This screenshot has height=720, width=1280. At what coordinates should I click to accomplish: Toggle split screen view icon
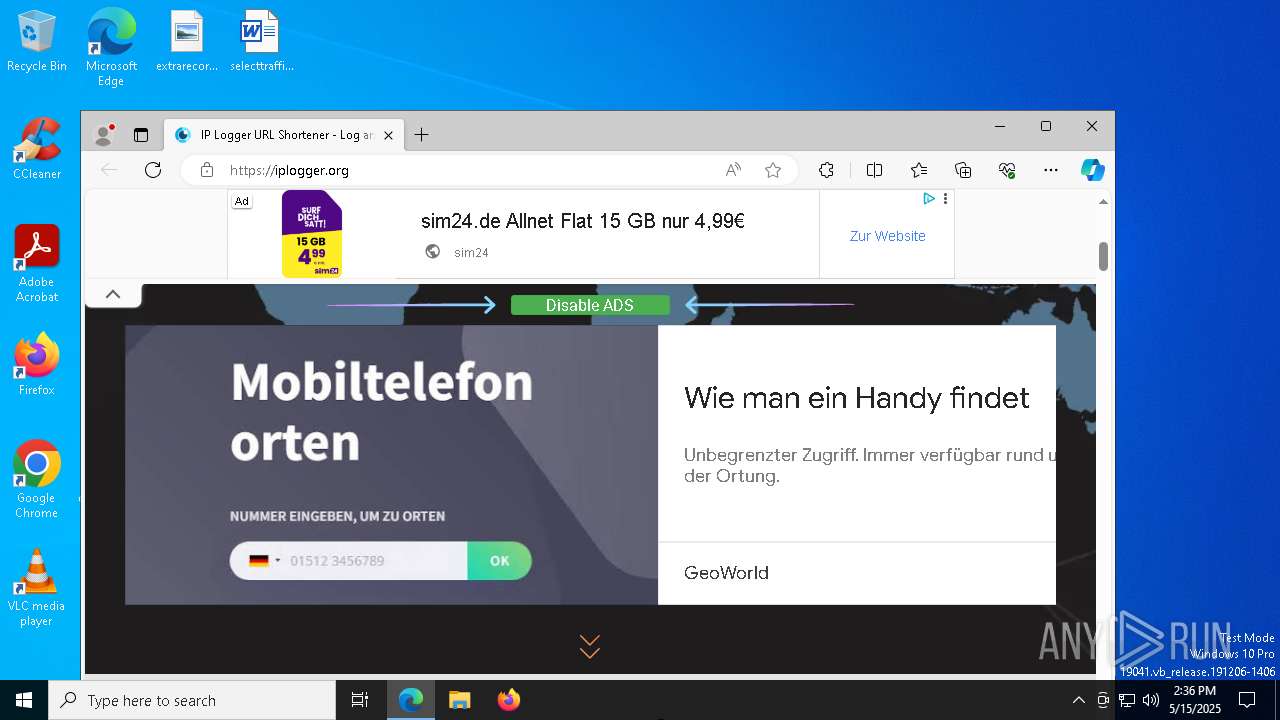coord(874,170)
